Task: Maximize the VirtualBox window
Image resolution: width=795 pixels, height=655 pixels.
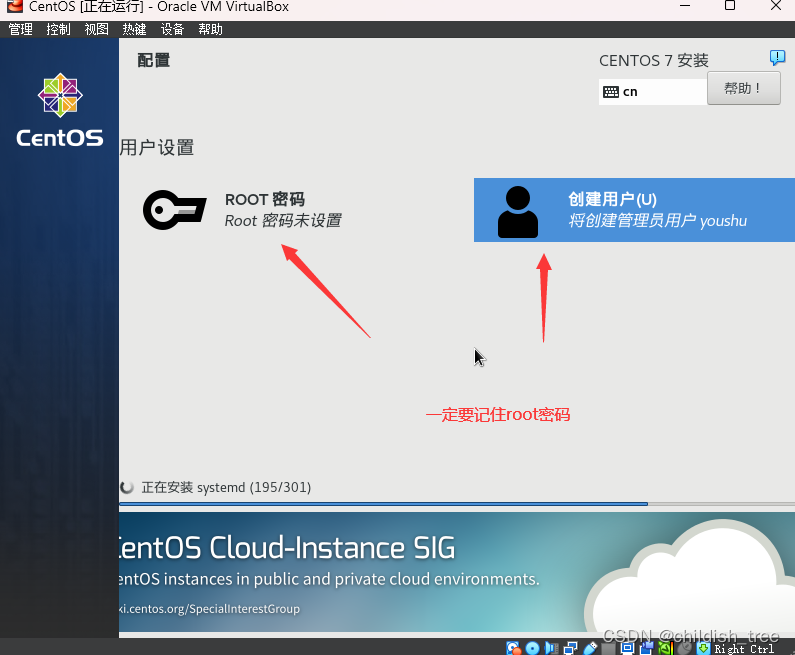Action: [730, 6]
